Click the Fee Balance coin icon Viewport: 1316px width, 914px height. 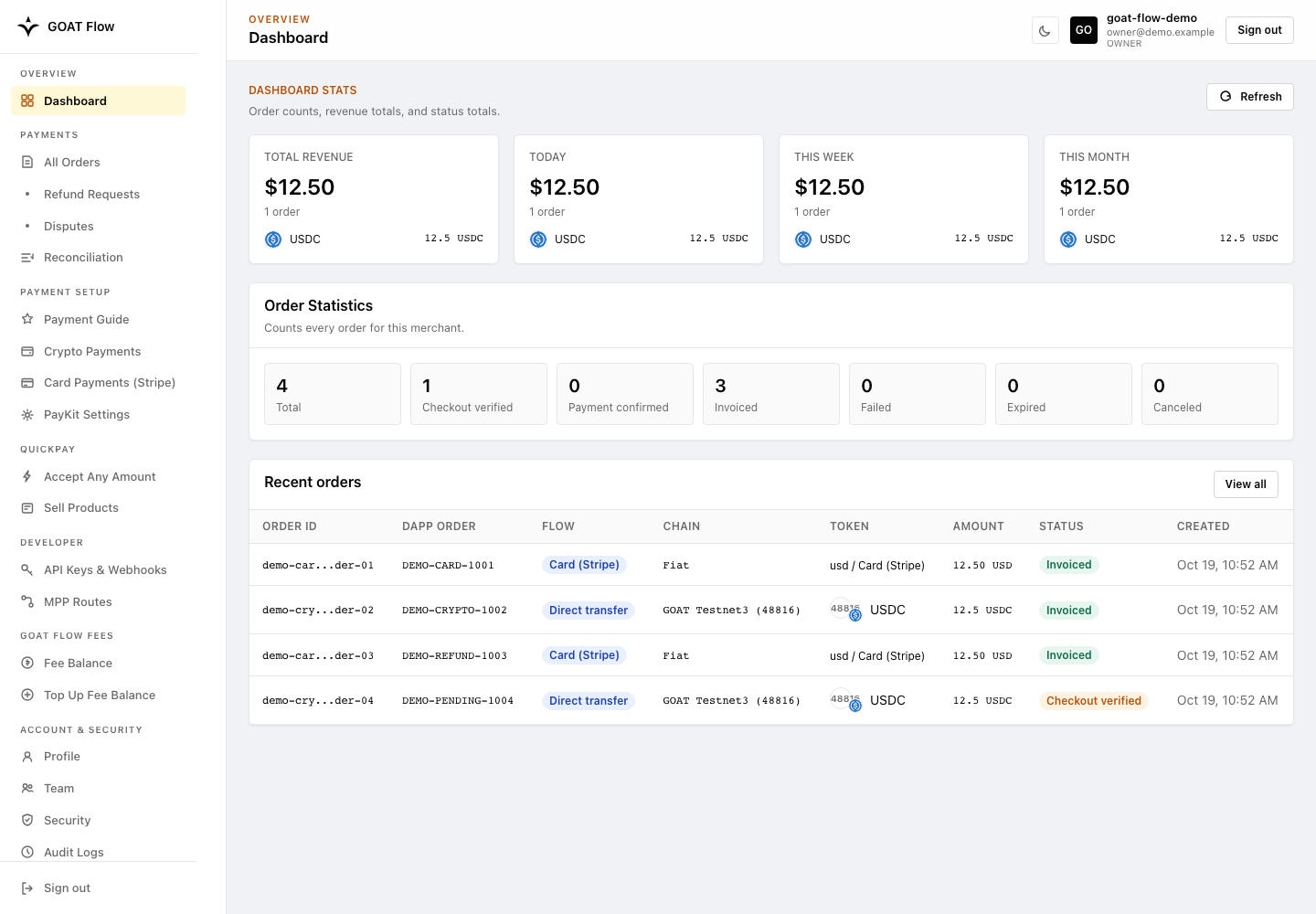coord(27,663)
